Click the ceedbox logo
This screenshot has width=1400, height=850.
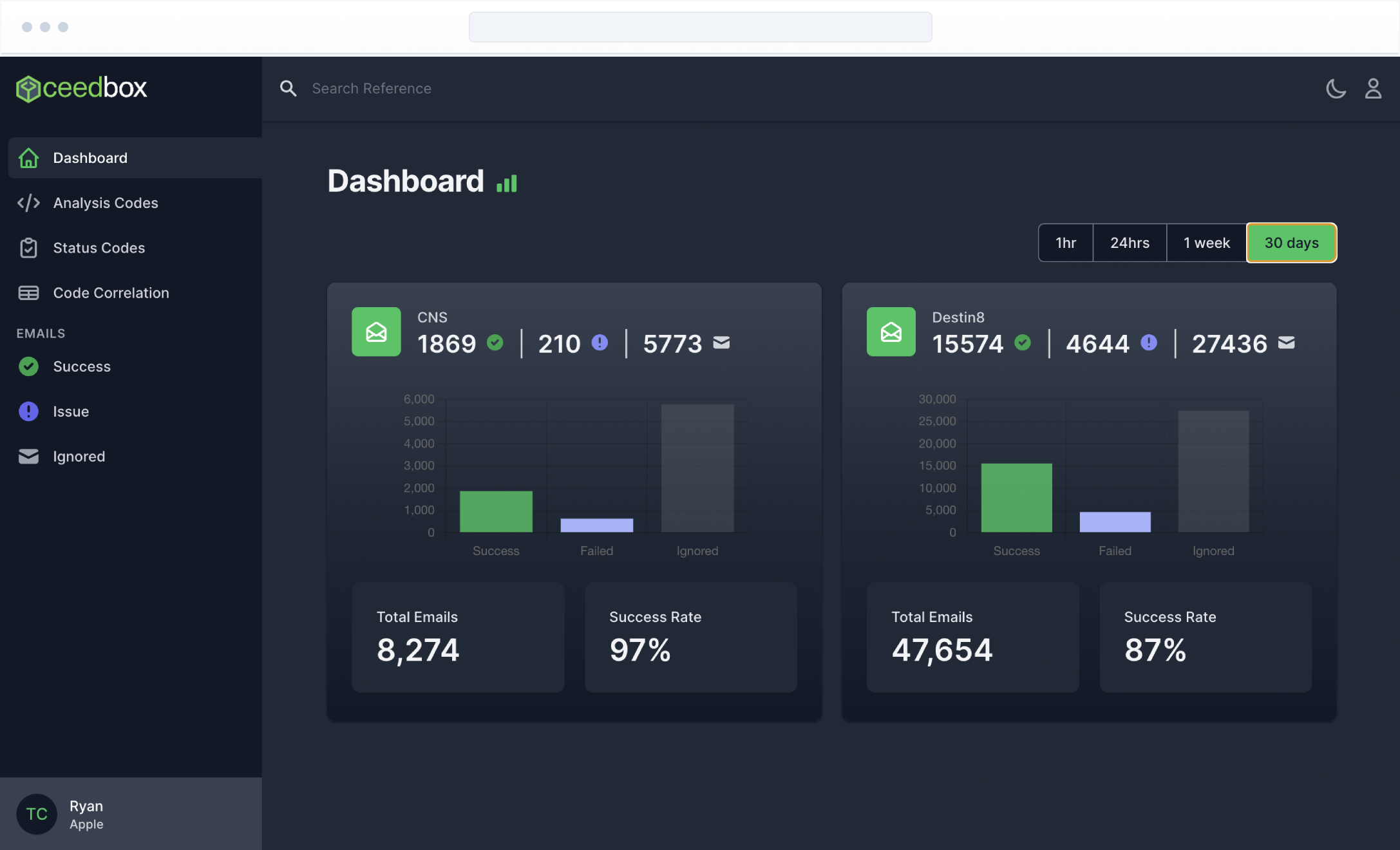[x=82, y=88]
